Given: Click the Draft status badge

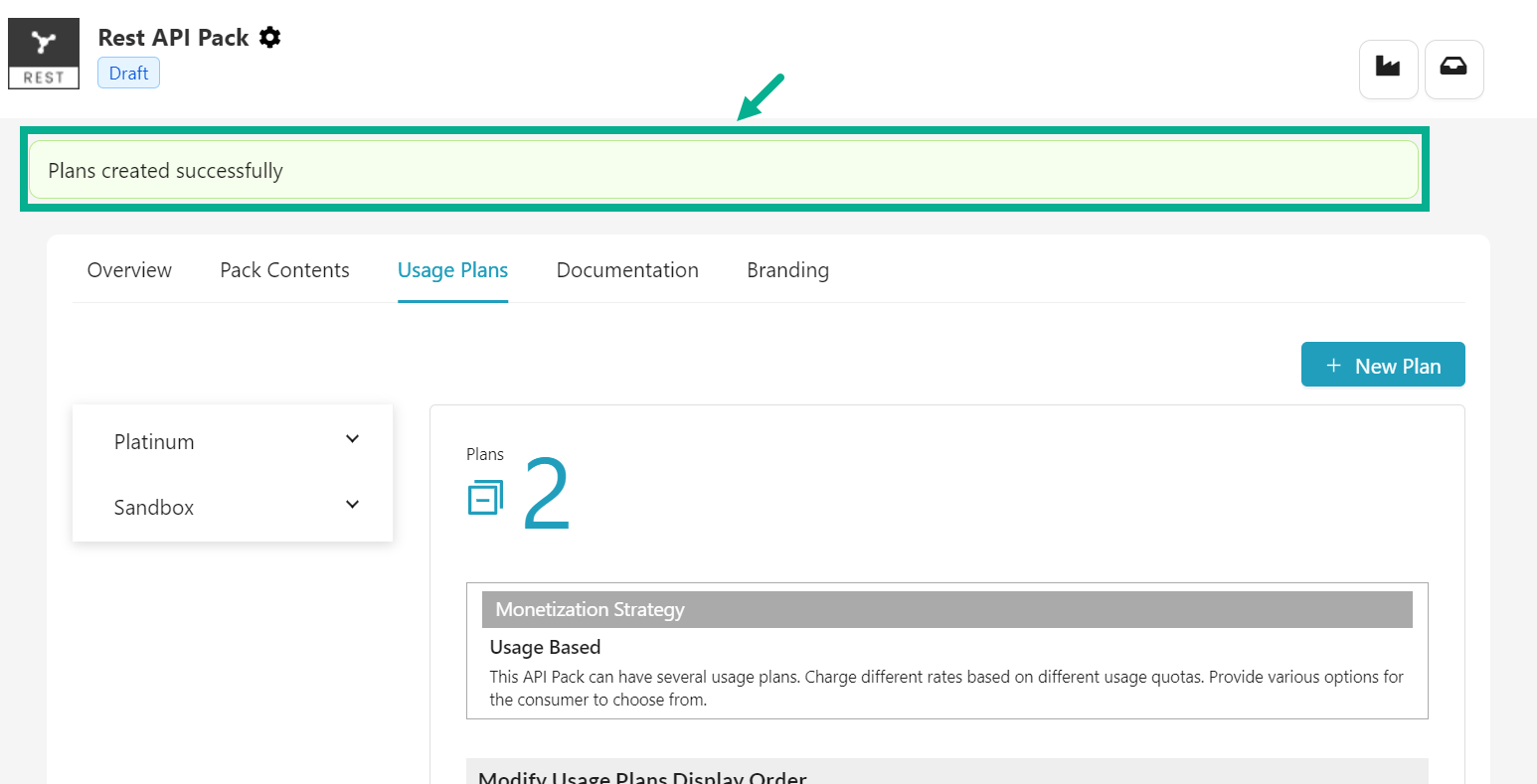Looking at the screenshot, I should [x=128, y=74].
